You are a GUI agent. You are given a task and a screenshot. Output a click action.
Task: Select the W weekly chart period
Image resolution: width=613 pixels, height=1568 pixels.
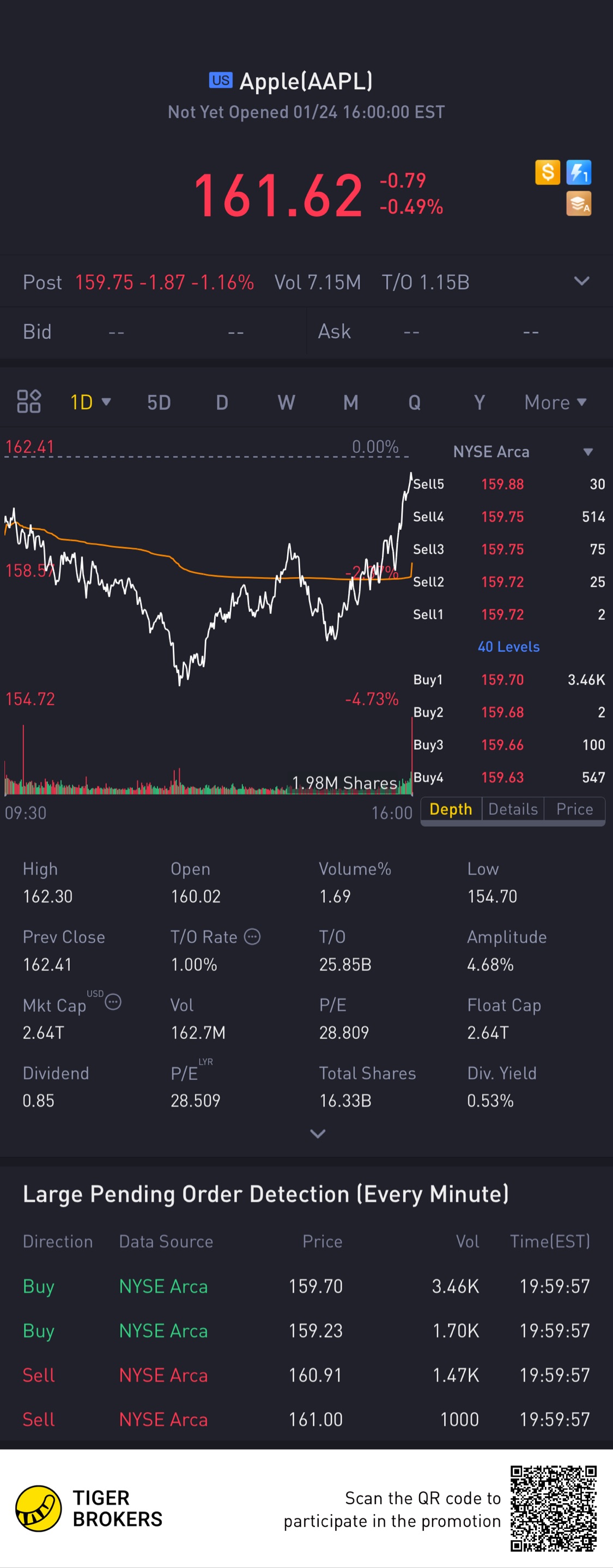[286, 402]
